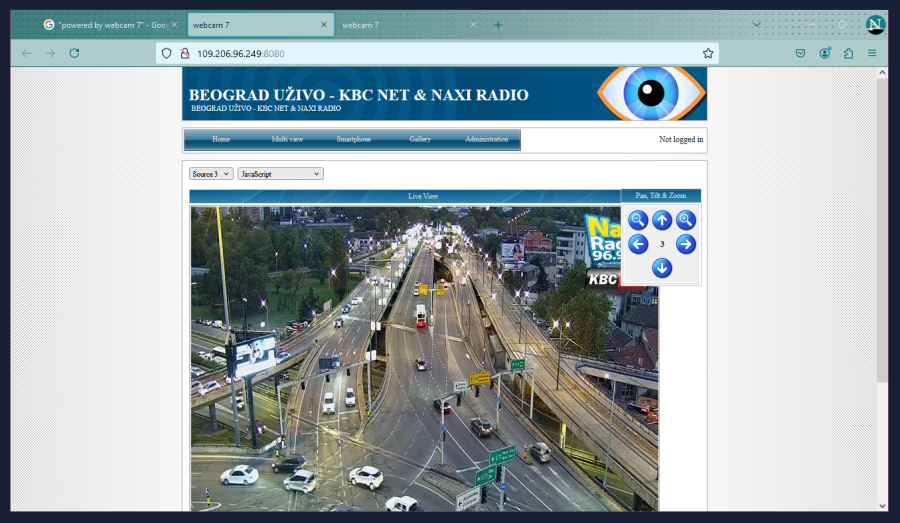Tilt the camera up

[x=662, y=220]
